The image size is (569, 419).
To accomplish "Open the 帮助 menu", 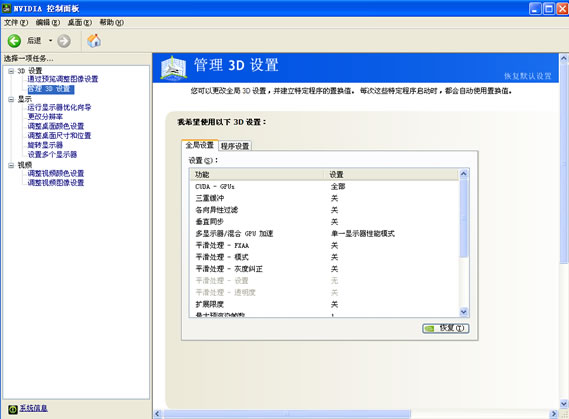I will [111, 22].
